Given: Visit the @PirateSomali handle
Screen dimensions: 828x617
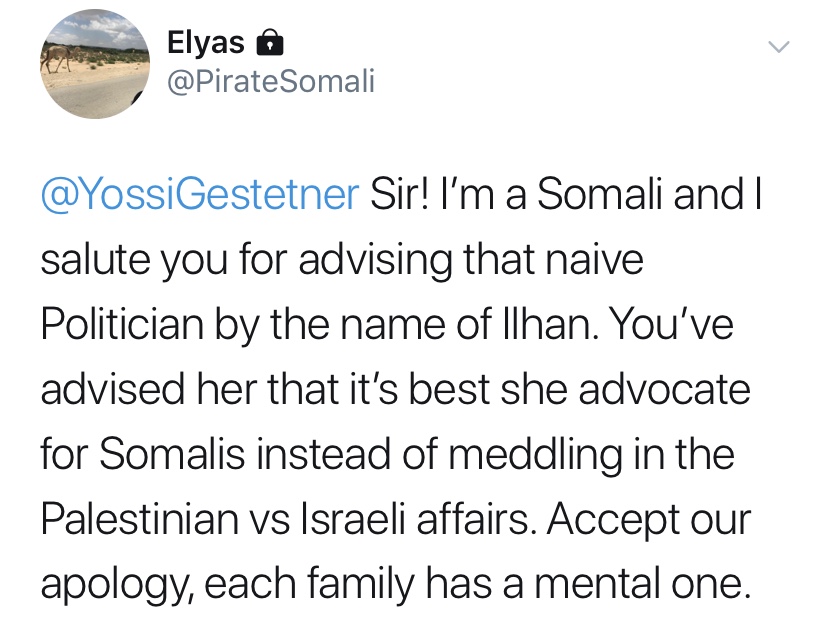Looking at the screenshot, I should 271,81.
